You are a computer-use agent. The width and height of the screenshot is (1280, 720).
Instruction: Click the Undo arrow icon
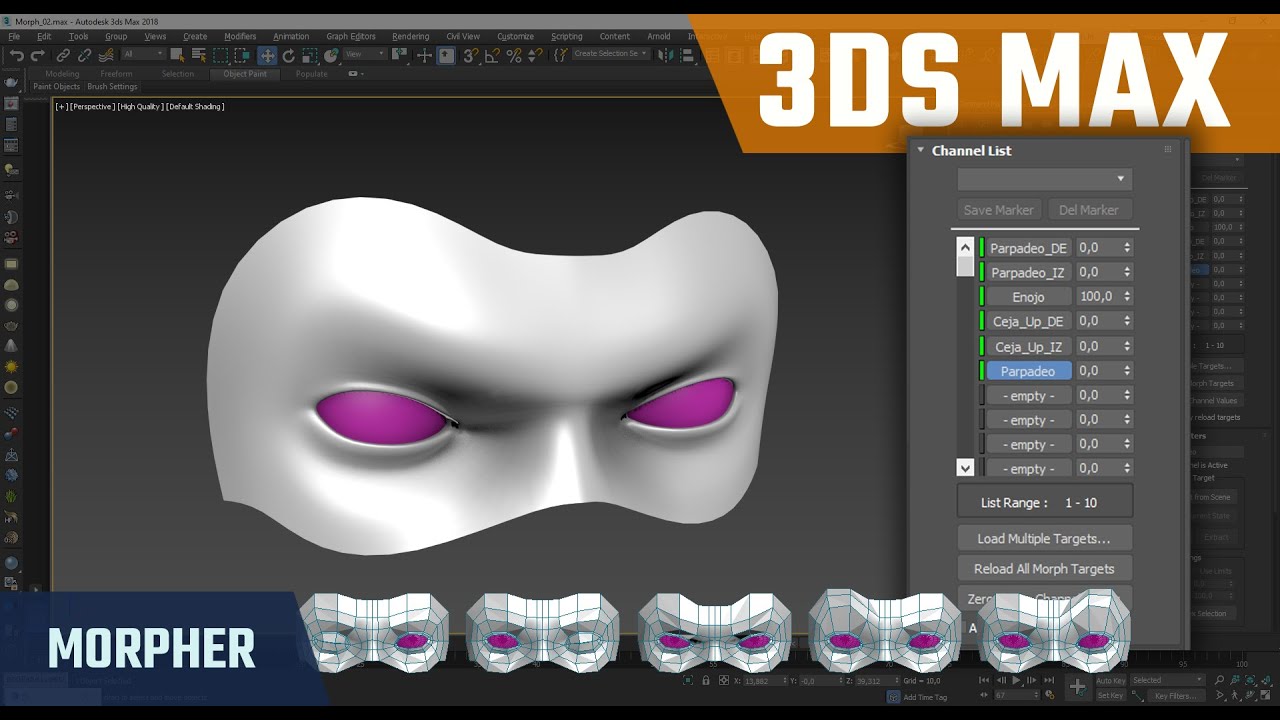[x=17, y=56]
